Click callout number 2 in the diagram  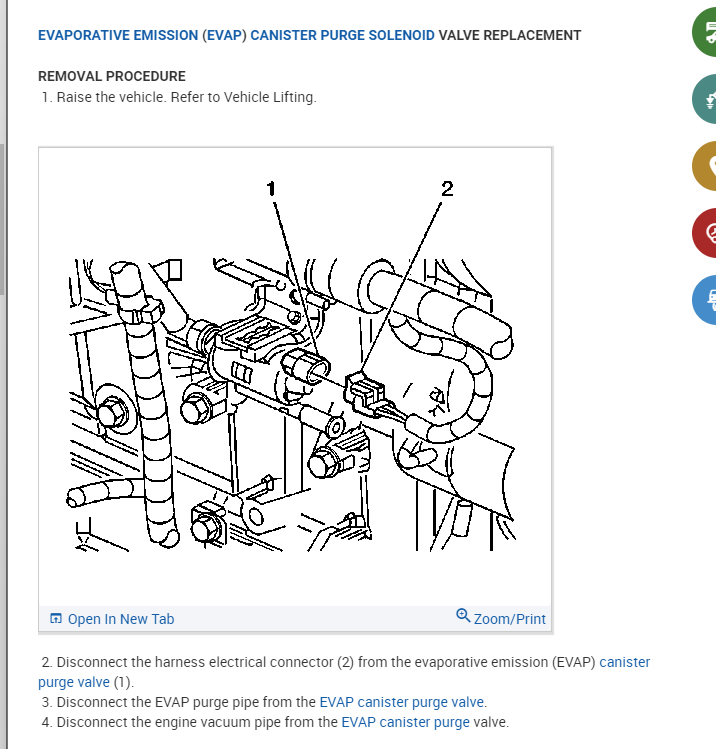pyautogui.click(x=447, y=189)
